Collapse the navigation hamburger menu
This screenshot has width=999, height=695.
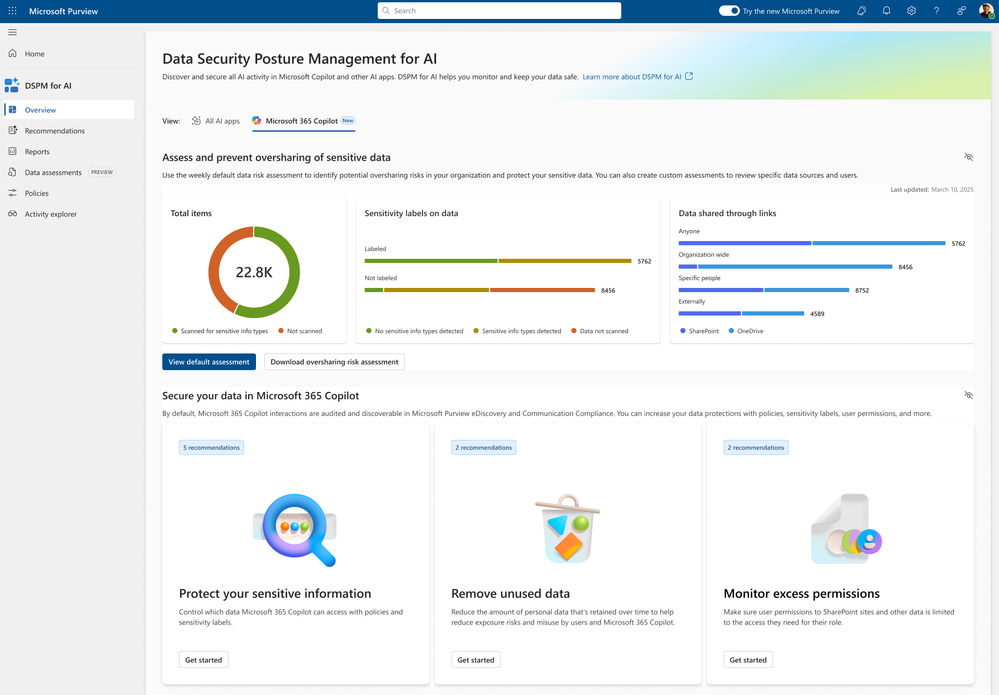(12, 32)
